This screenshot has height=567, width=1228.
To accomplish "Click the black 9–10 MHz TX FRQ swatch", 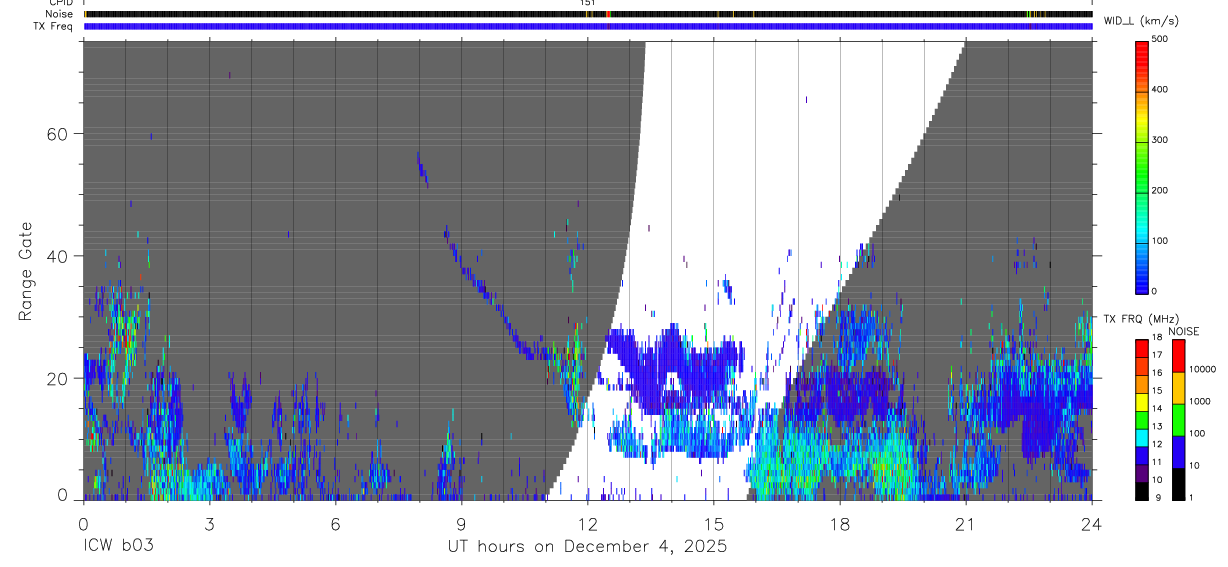I will point(1142,489).
